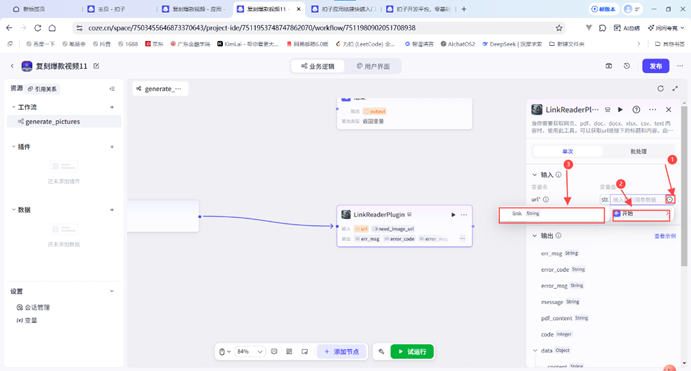Open the 84% zoom level dropdown
The image size is (691, 371).
point(249,352)
